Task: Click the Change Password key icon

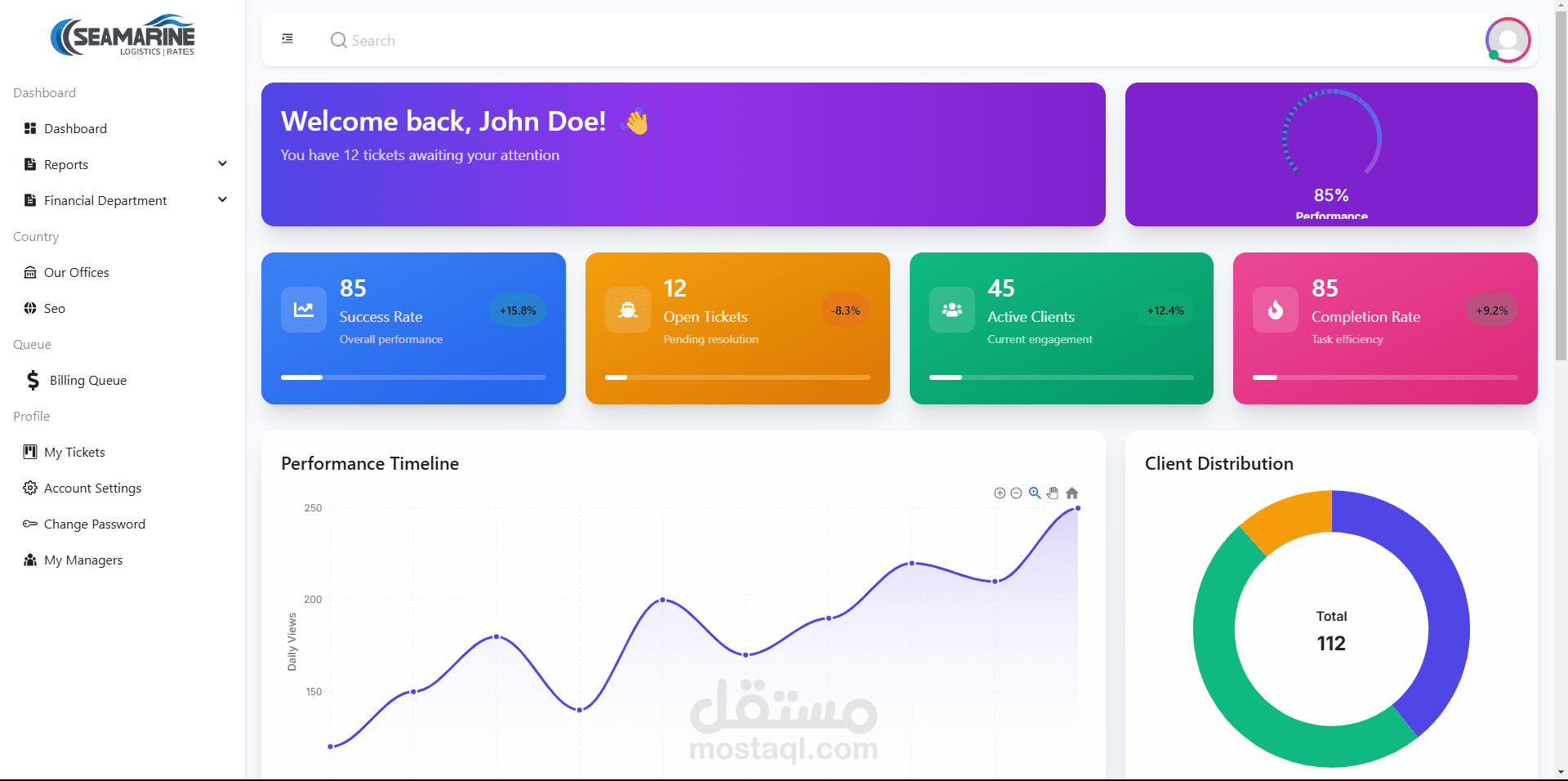Action: pyautogui.click(x=30, y=524)
